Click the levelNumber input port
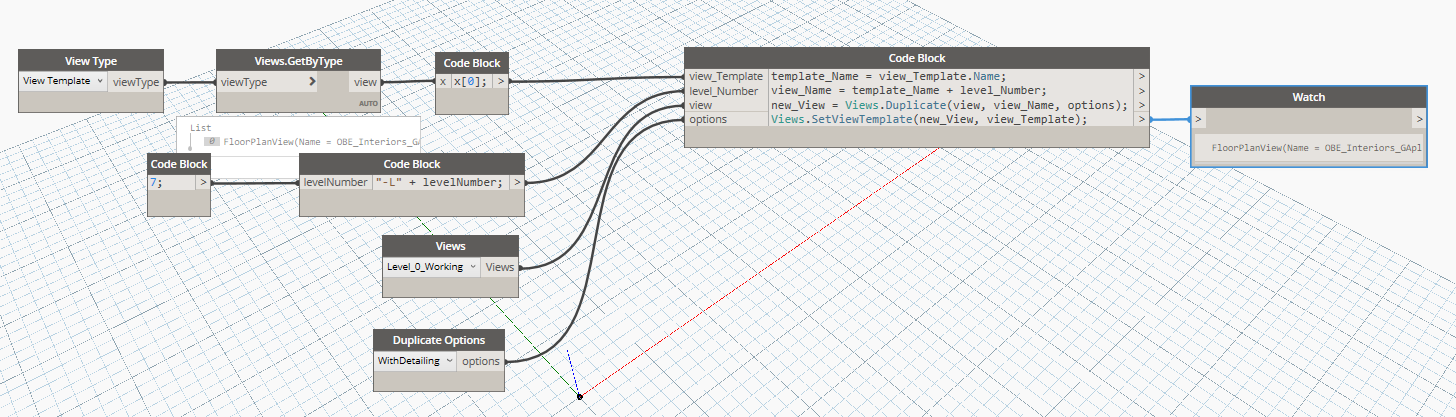This screenshot has height=417, width=1456. pyautogui.click(x=336, y=182)
